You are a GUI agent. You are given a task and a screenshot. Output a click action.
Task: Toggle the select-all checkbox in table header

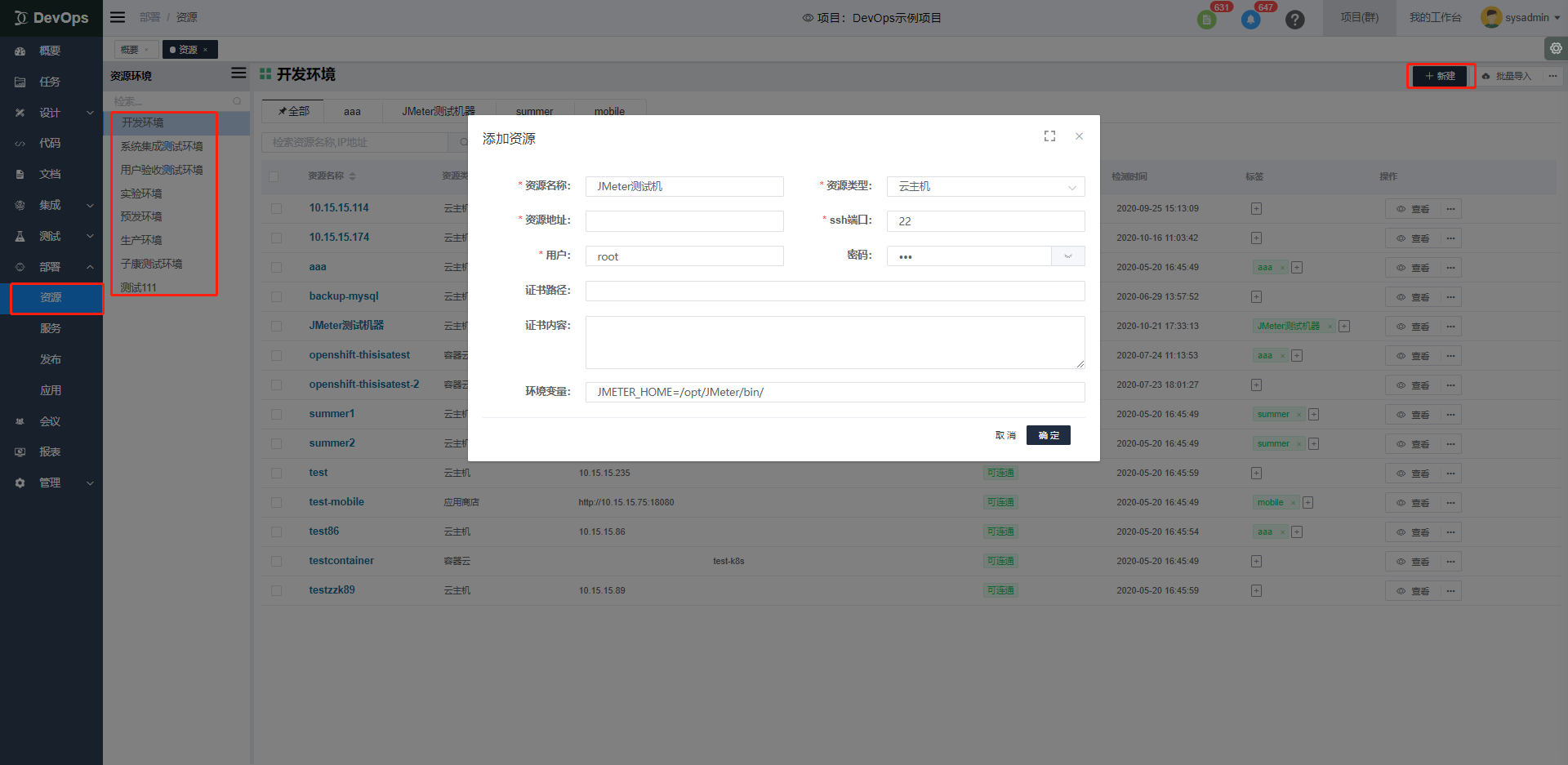point(274,176)
